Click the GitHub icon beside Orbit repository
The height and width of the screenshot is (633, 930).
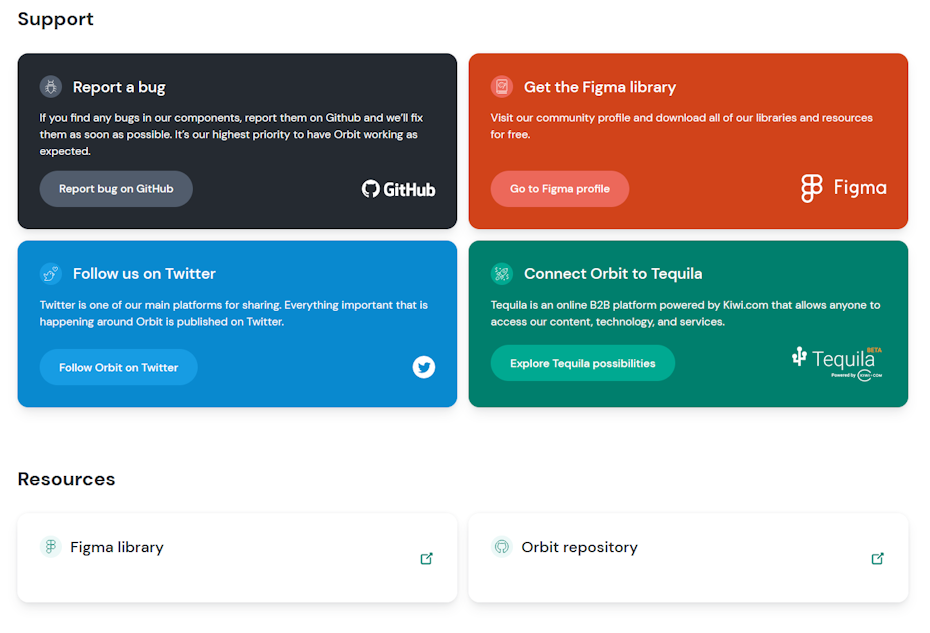coord(502,547)
